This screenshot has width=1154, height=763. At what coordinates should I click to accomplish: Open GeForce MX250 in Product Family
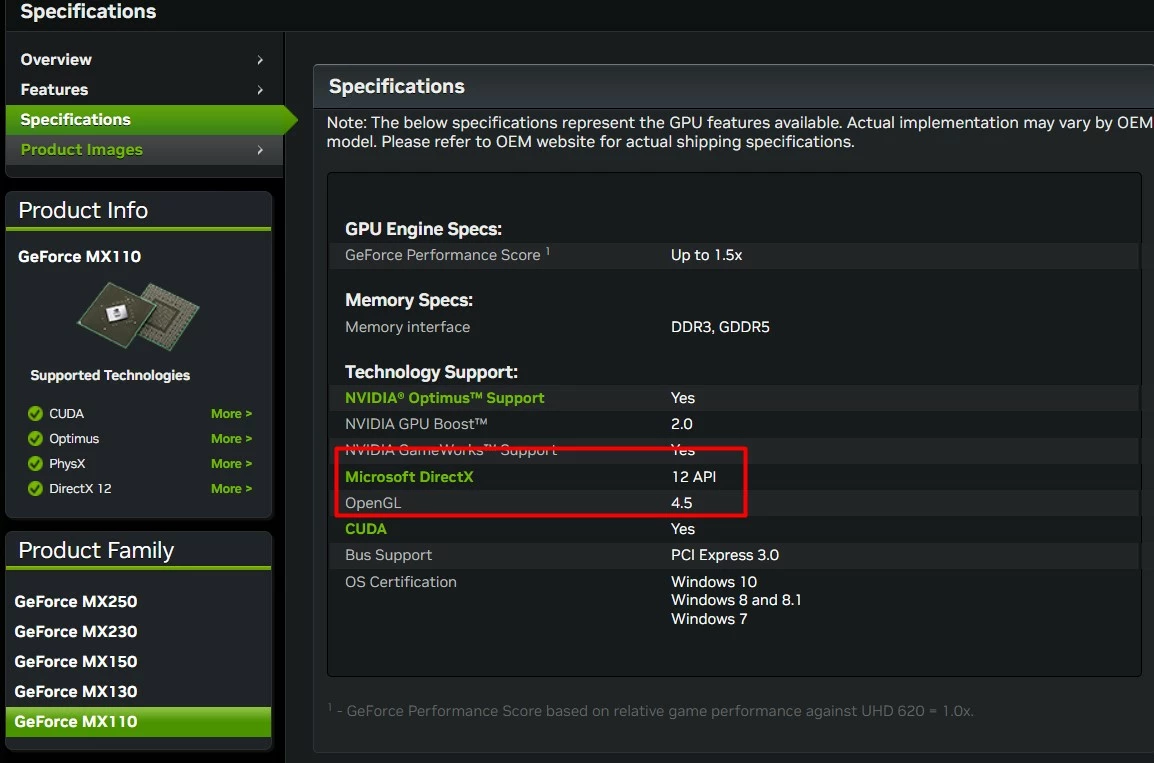pos(76,602)
